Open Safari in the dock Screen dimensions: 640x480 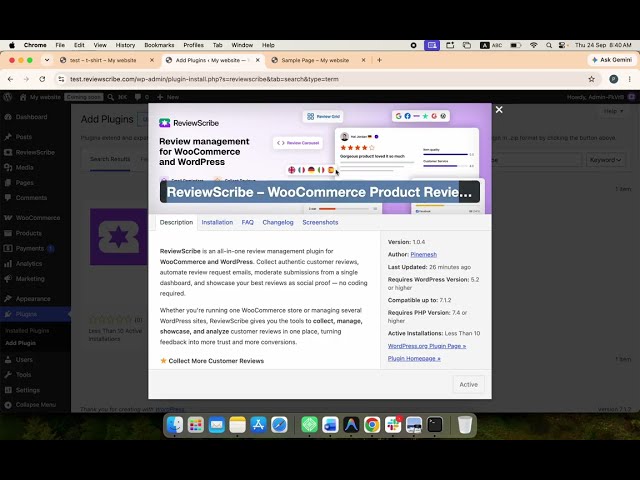pos(279,425)
